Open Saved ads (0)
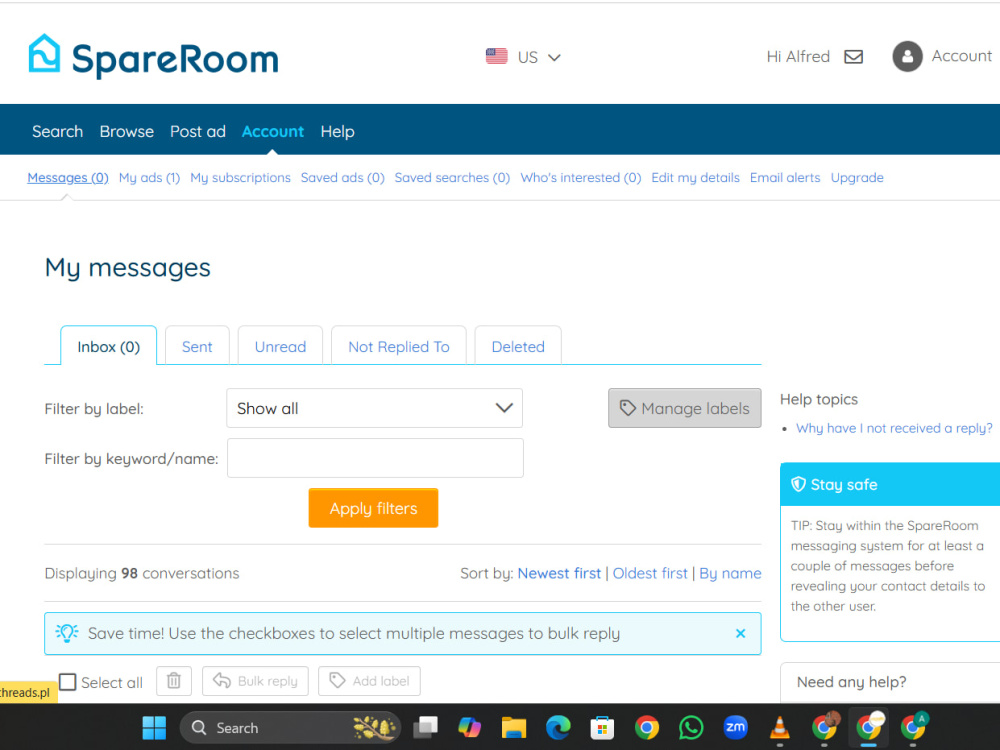The height and width of the screenshot is (750, 1000). 342,177
